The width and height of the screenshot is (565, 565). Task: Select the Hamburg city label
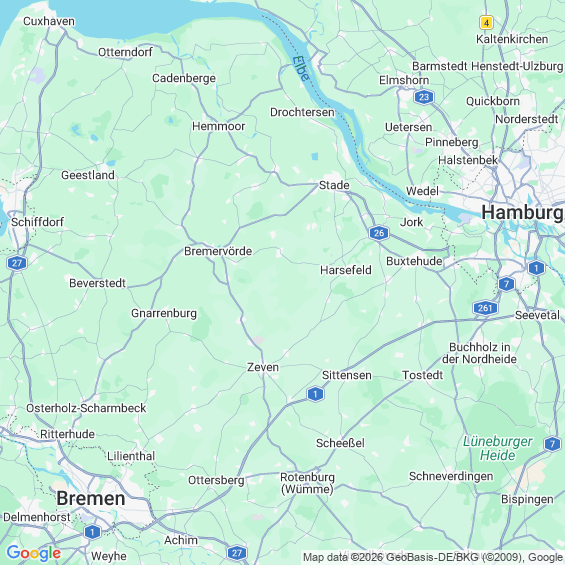(523, 212)
